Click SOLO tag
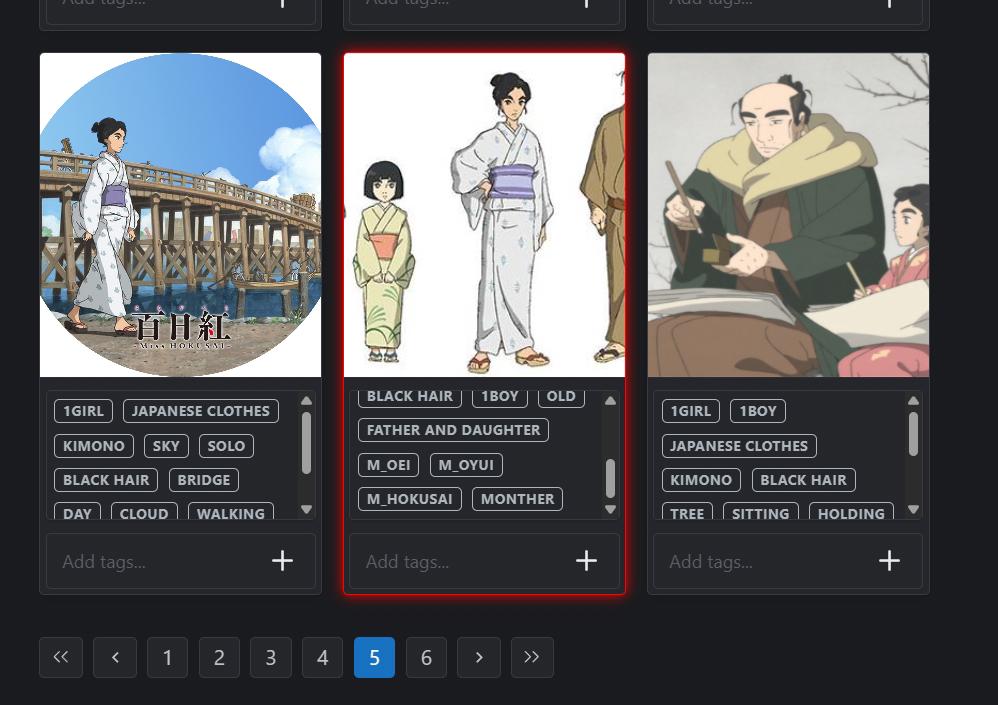Screen dimensions: 998x705 [x=226, y=446]
